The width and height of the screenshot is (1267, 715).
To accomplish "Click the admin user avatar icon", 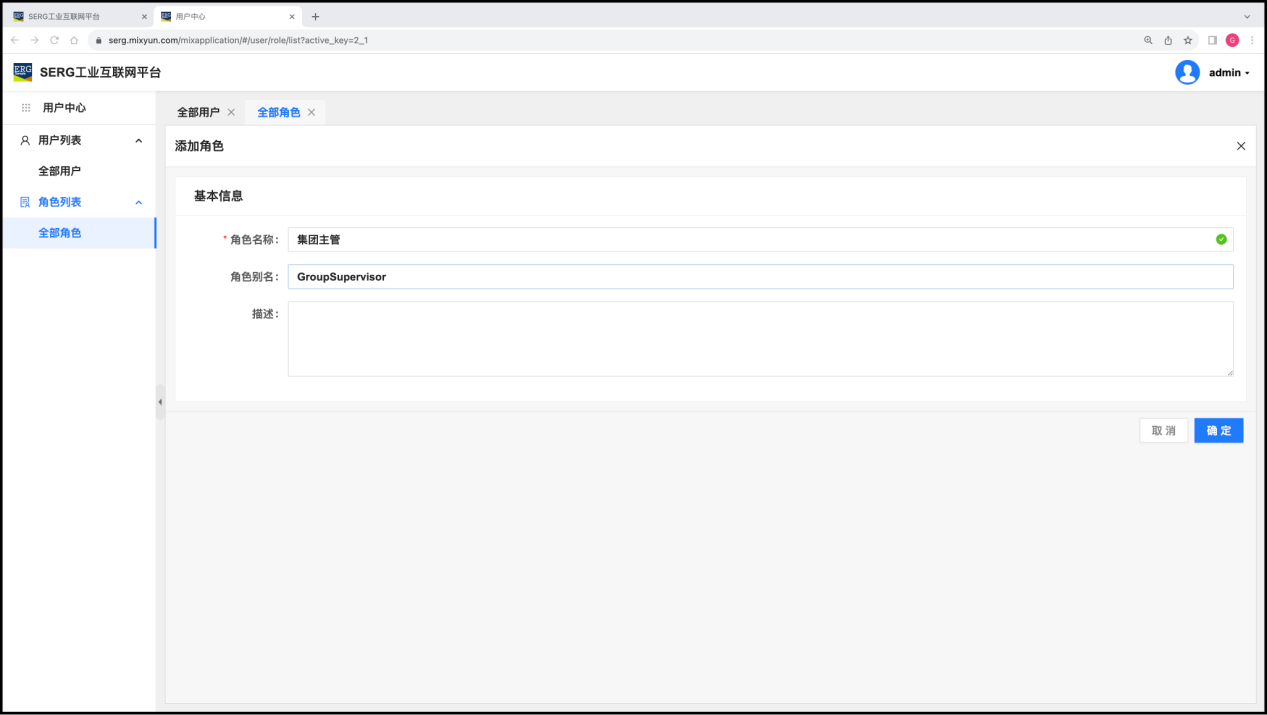I will coord(1187,72).
